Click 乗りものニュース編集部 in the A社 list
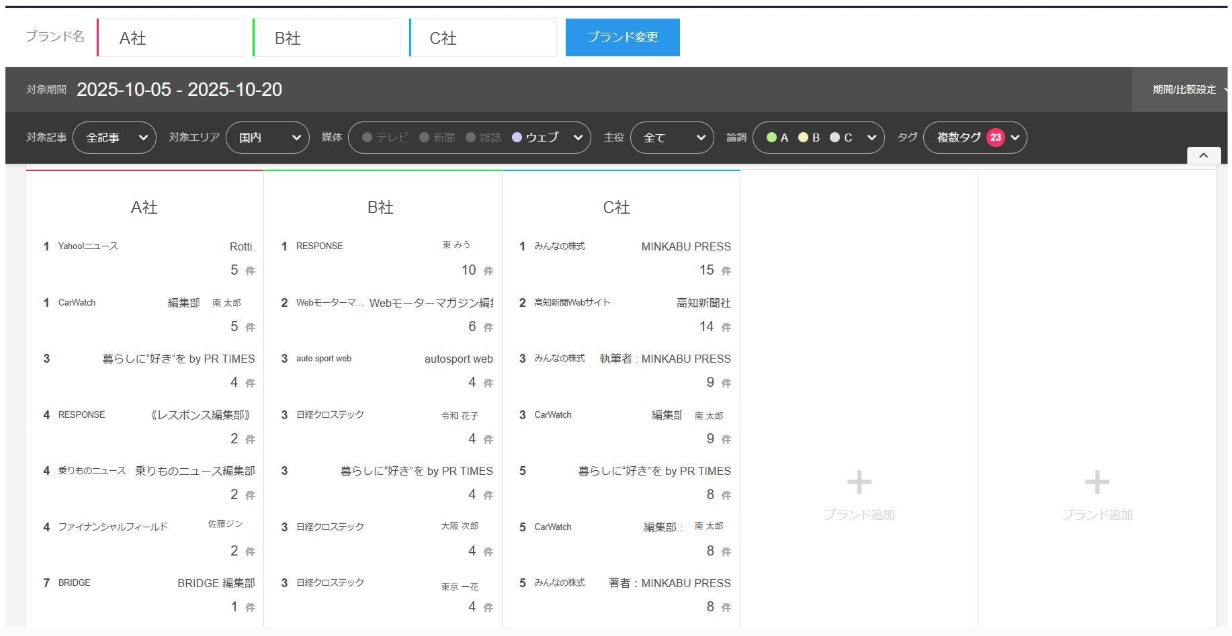The height and width of the screenshot is (636, 1232). click(x=195, y=471)
